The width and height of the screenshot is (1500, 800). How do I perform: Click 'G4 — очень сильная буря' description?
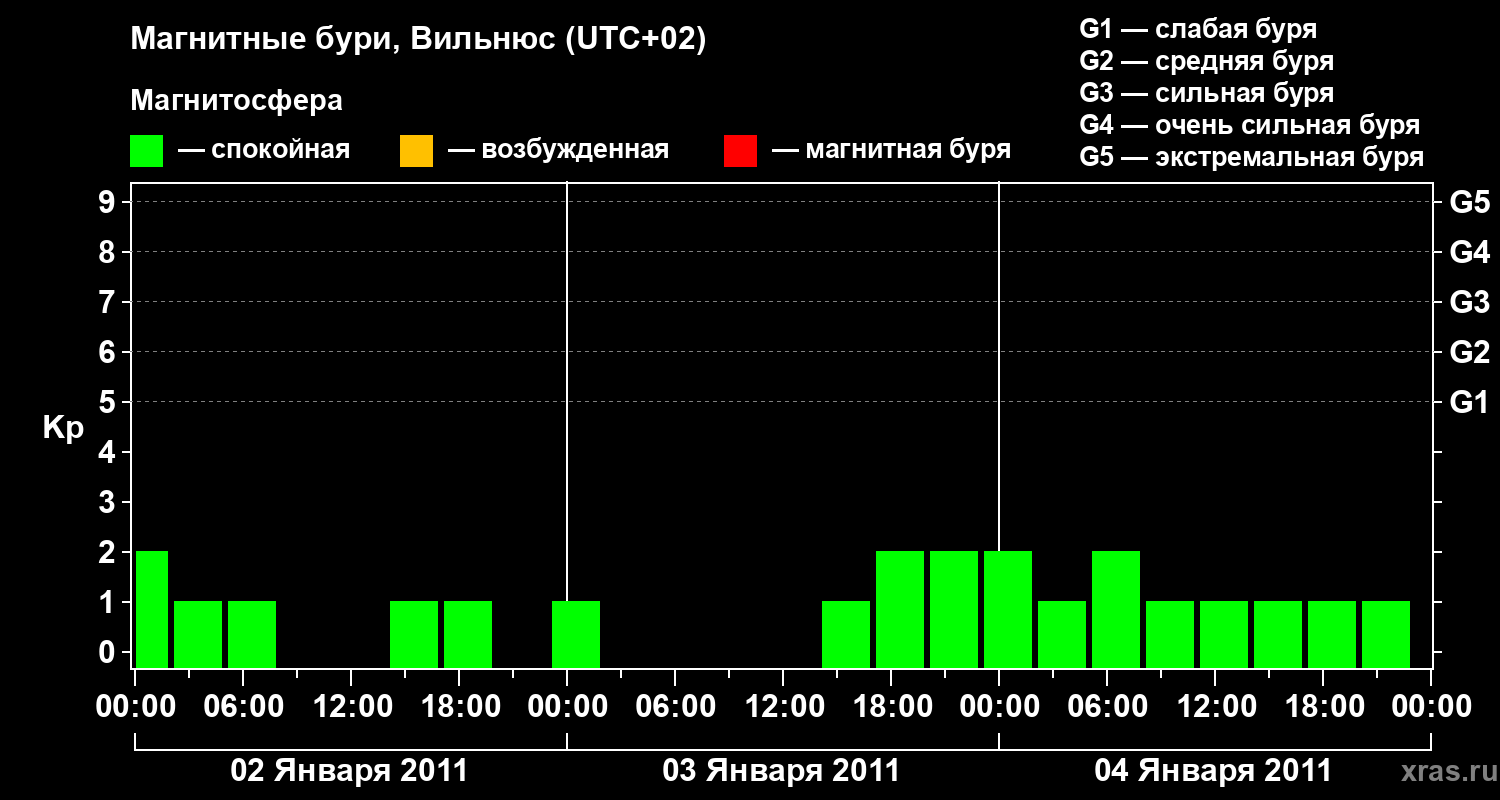[1249, 125]
